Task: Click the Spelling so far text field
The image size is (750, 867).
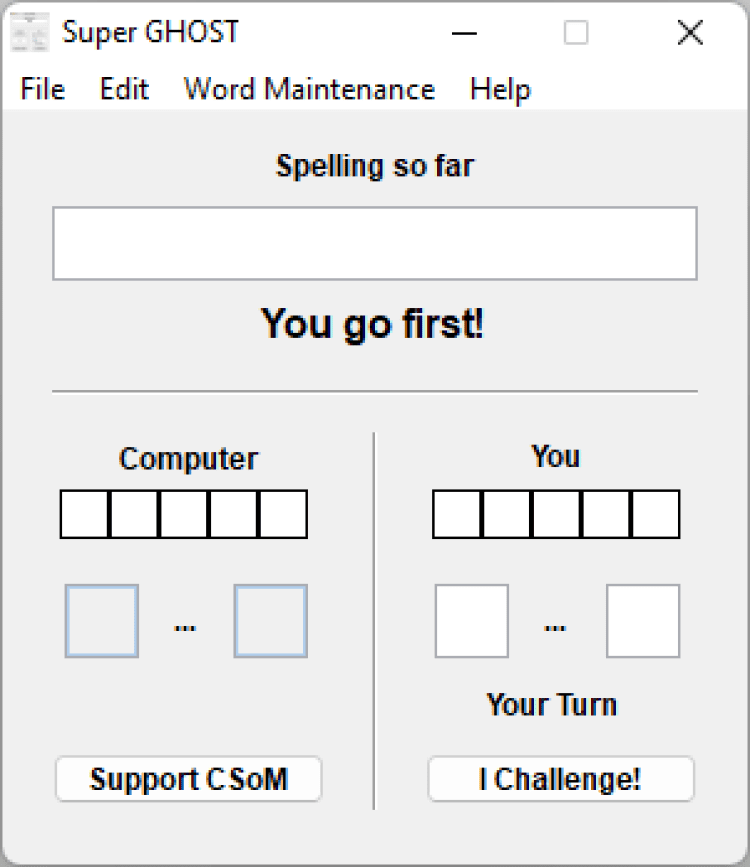Action: [x=374, y=244]
